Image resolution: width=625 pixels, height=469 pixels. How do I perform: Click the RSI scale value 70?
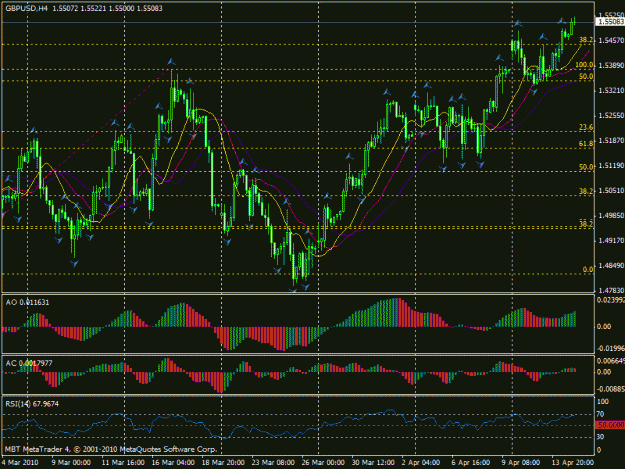pyautogui.click(x=601, y=414)
